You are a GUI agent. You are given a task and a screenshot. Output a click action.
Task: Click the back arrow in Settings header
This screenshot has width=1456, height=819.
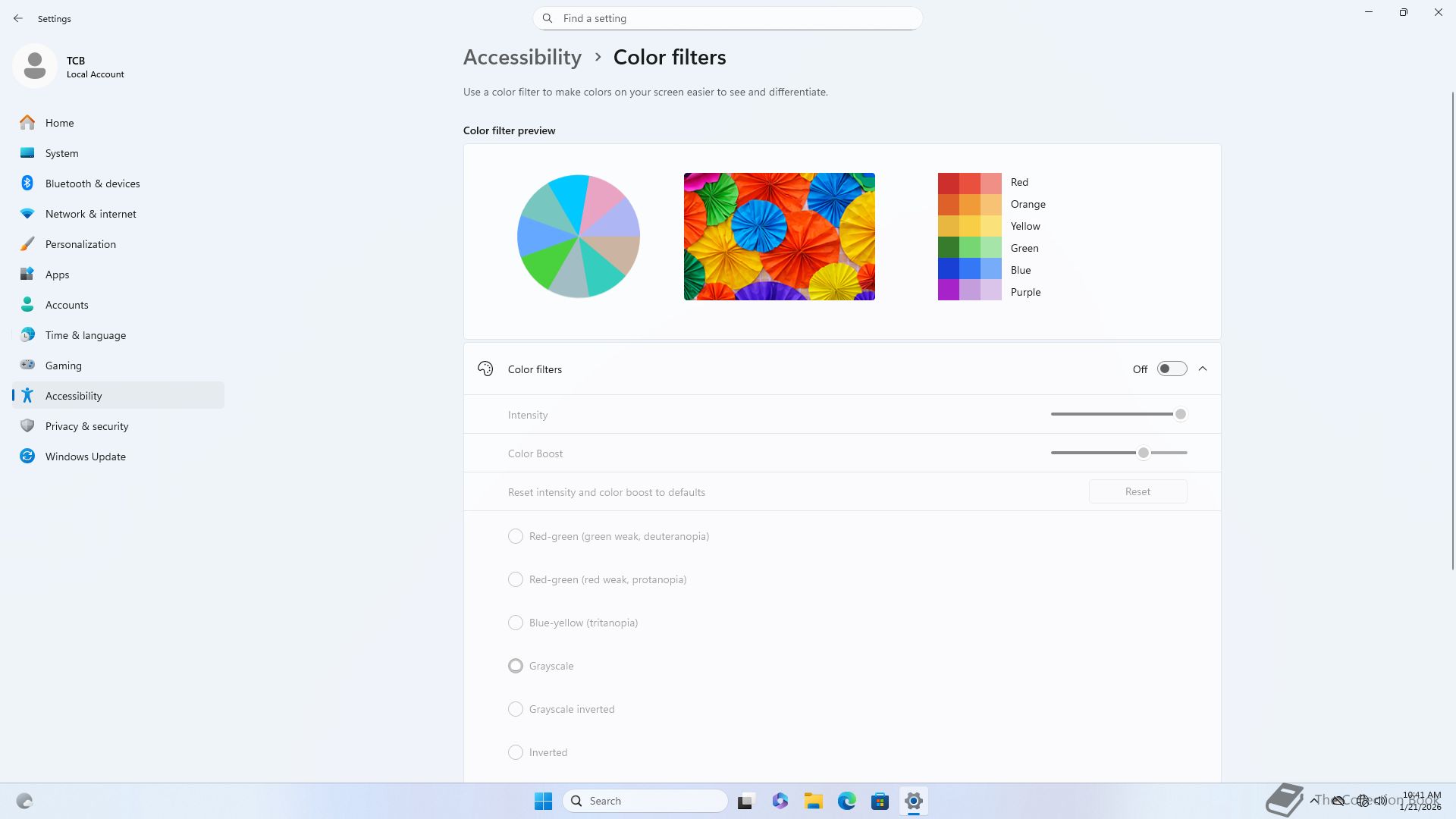pos(18,18)
